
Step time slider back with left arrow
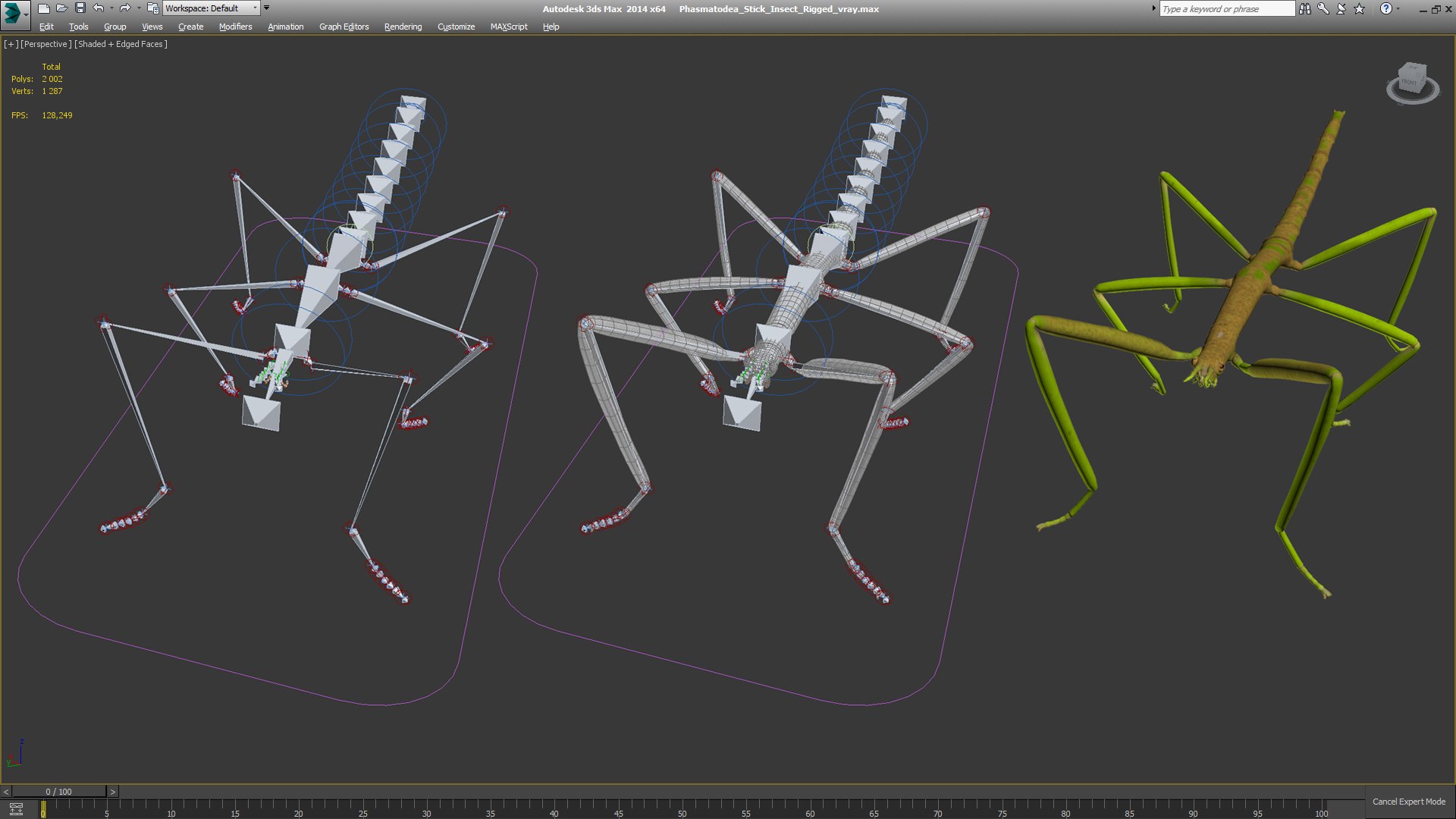coord(6,792)
